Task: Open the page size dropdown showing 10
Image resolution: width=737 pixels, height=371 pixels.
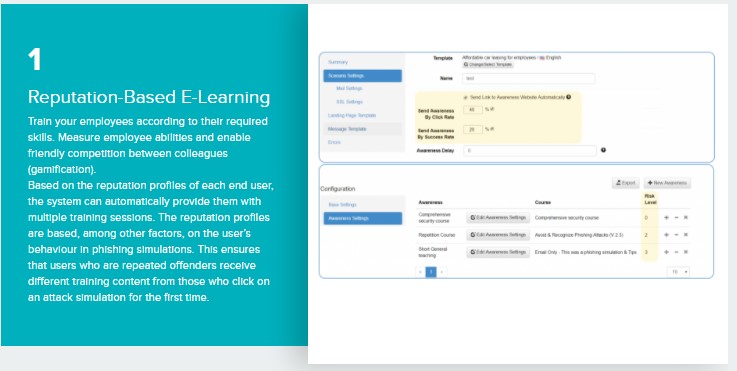Action: click(678, 272)
